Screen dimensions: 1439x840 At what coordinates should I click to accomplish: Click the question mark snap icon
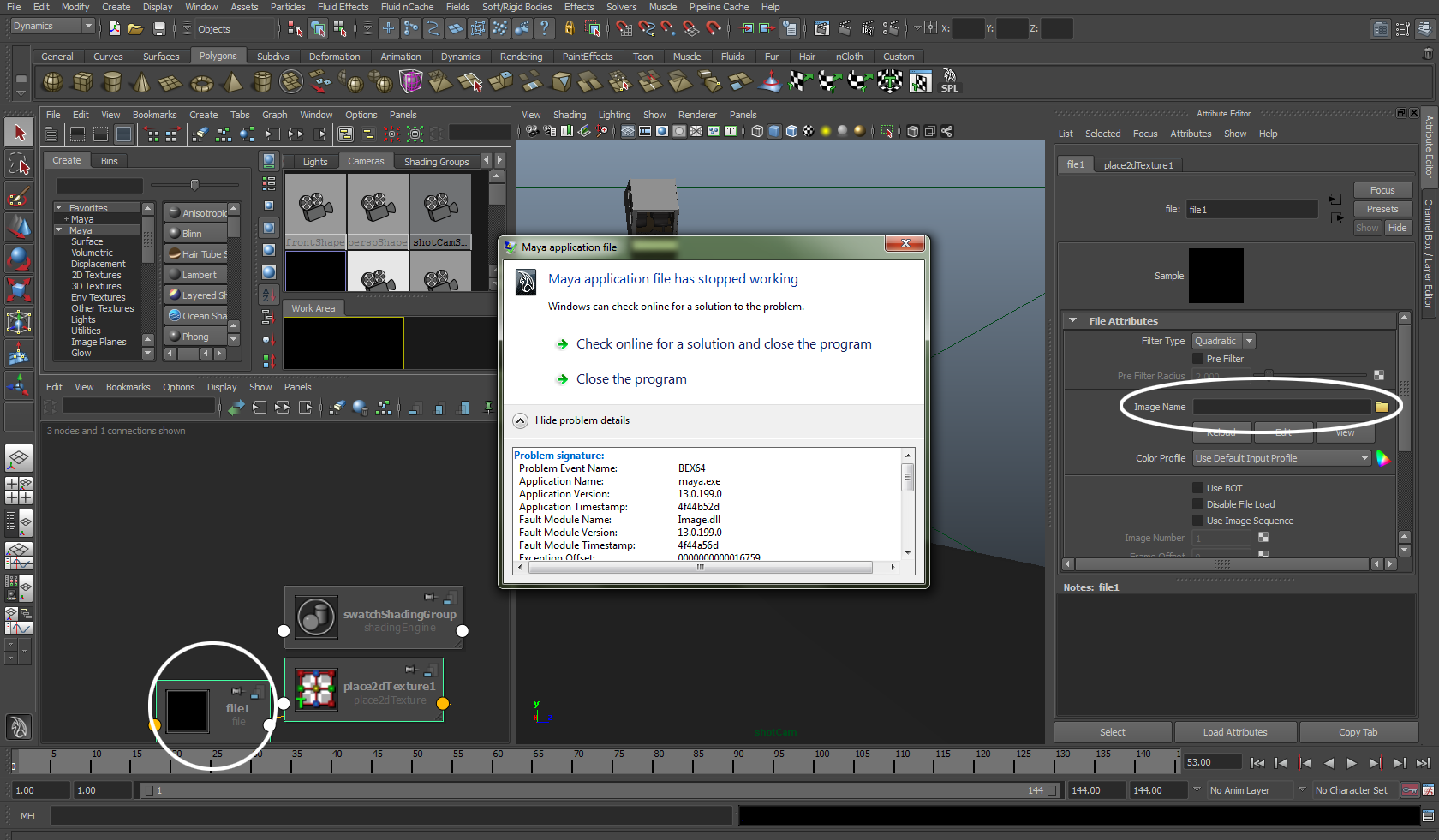point(545,28)
